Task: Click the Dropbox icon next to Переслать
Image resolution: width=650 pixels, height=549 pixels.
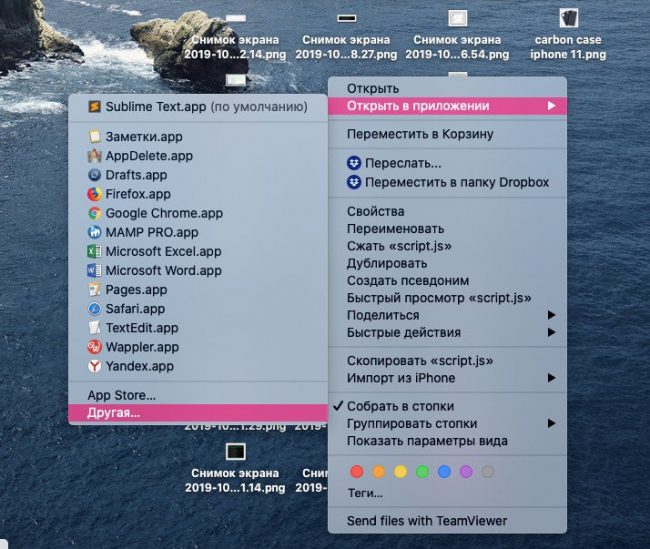Action: click(x=353, y=163)
